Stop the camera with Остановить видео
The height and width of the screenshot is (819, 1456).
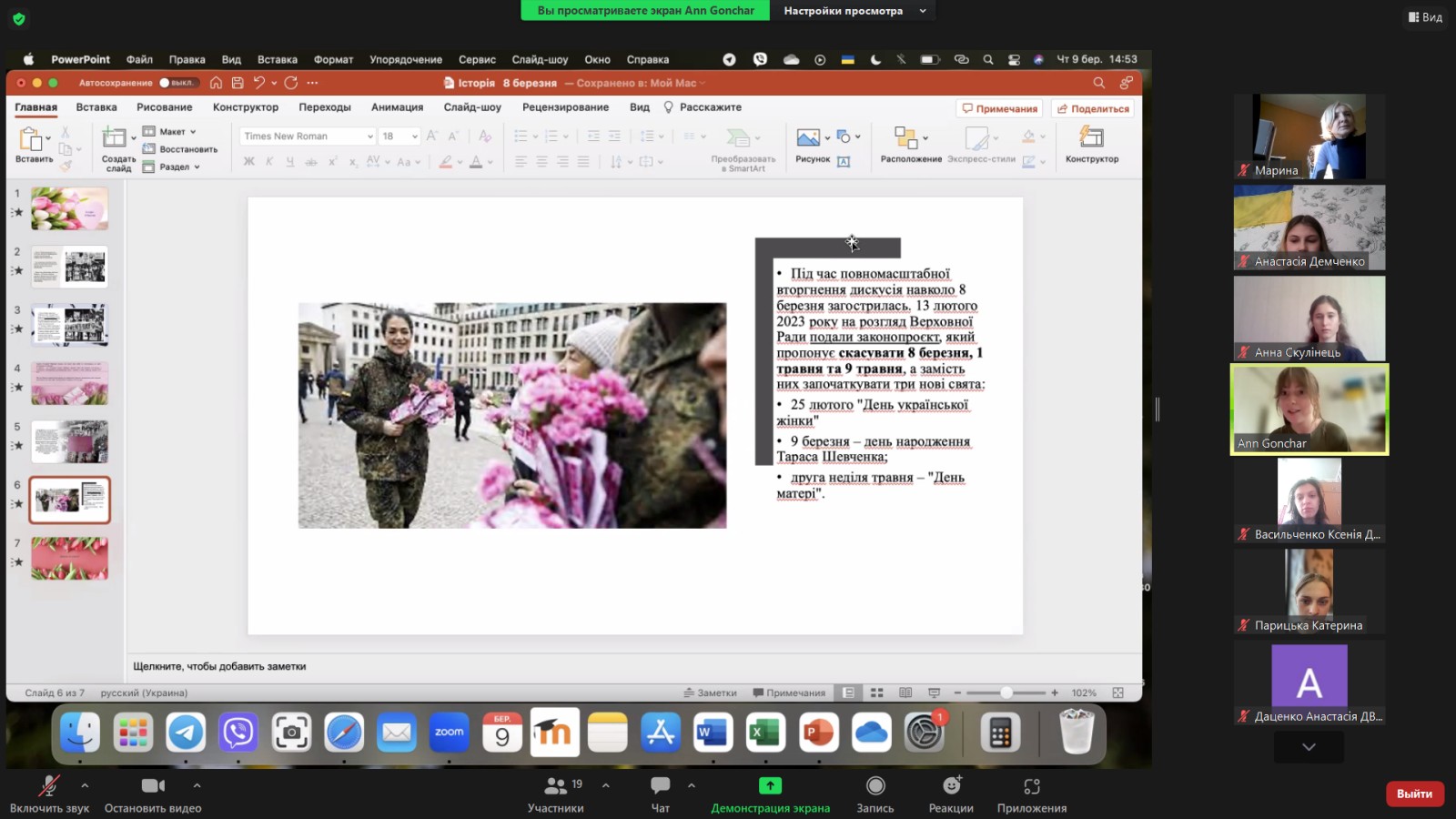click(x=153, y=786)
